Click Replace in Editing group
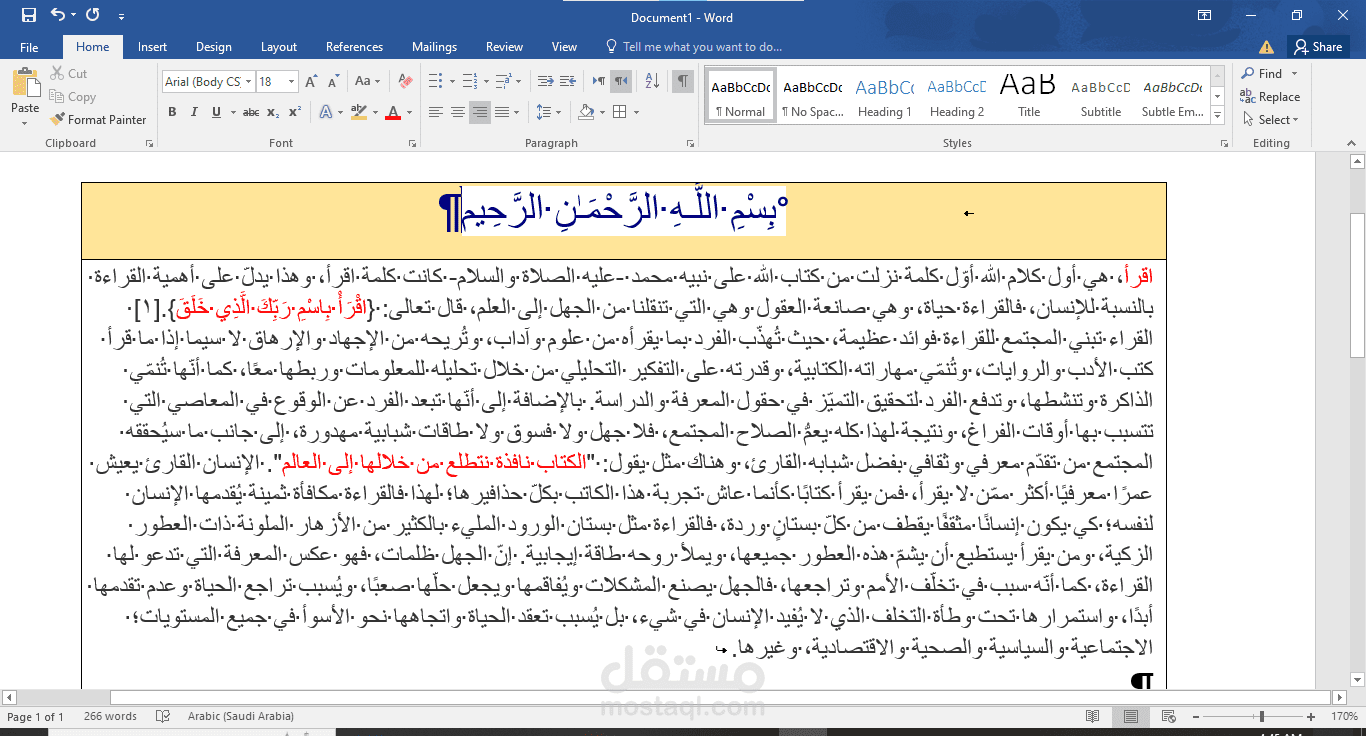Image resolution: width=1366 pixels, height=736 pixels. (x=1270, y=97)
